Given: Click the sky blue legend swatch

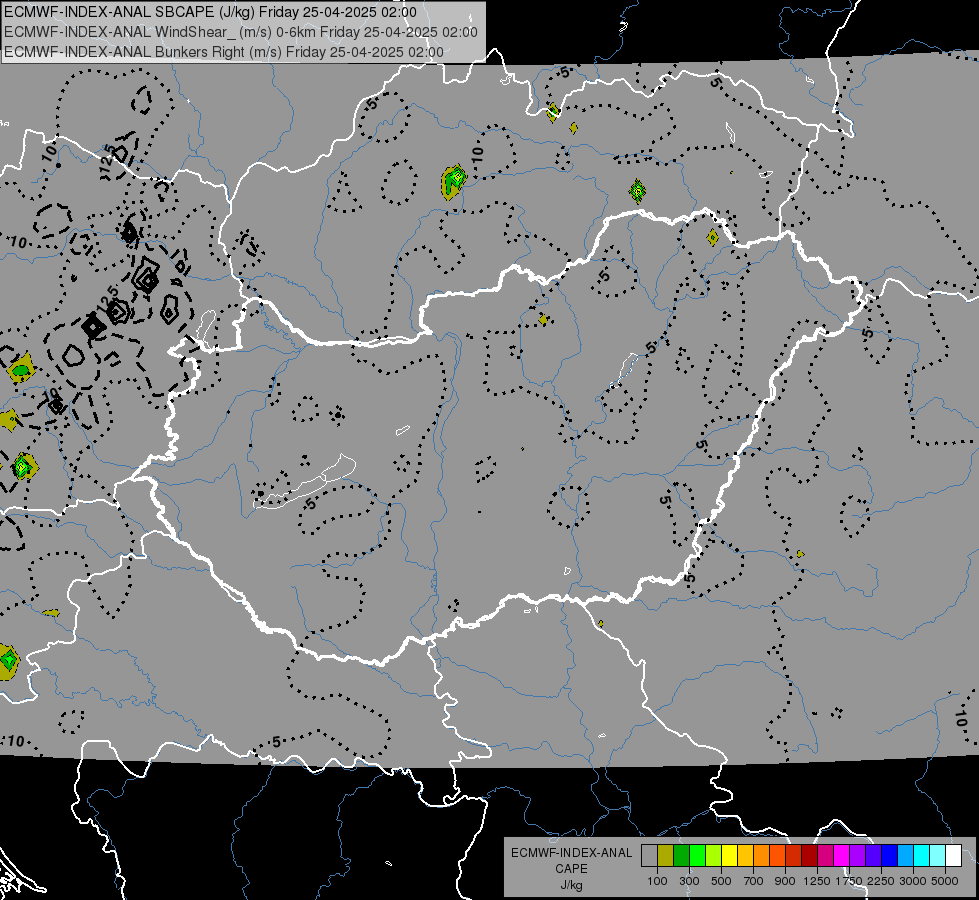Looking at the screenshot, I should [x=905, y=856].
